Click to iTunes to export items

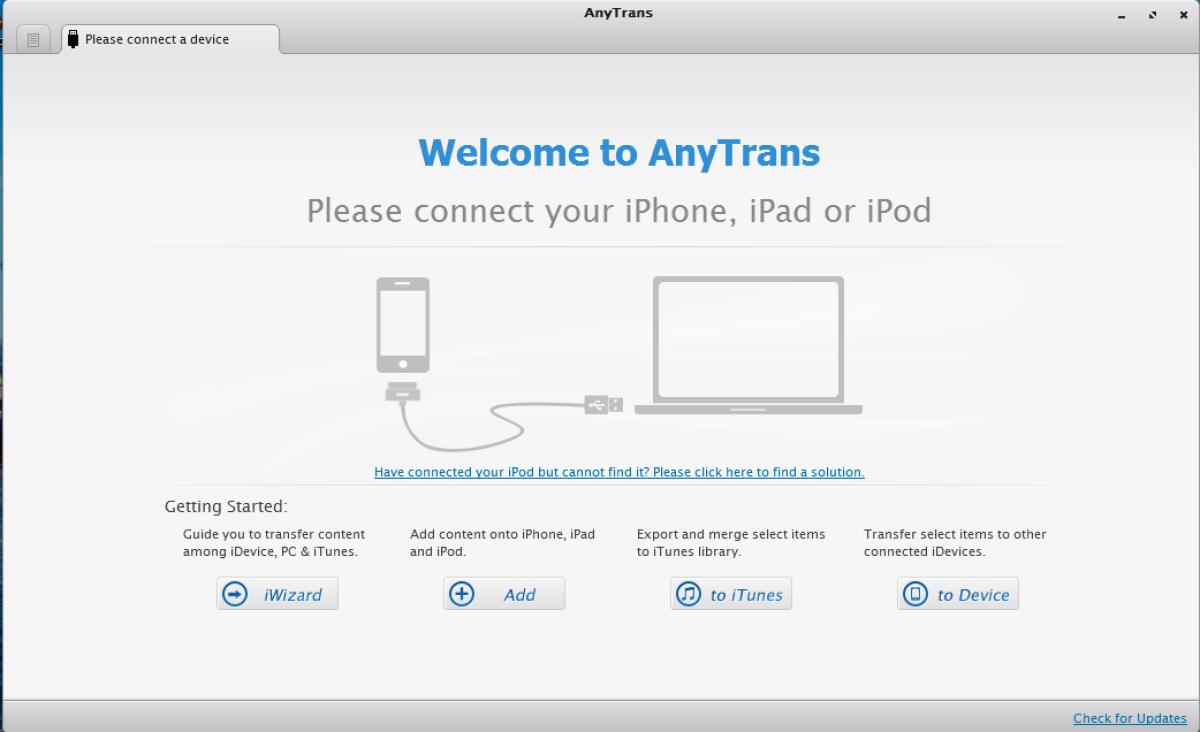[x=730, y=593]
